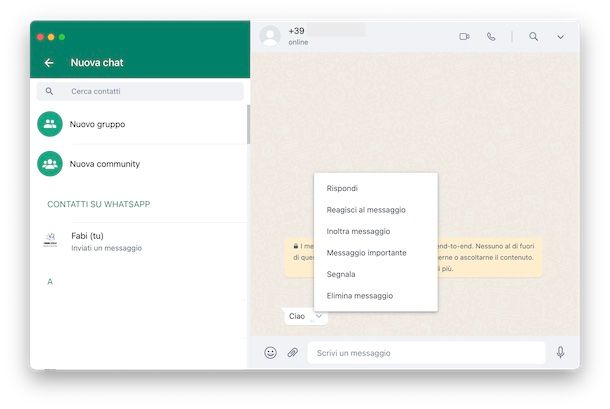Select the Fabi (tu) contact

point(140,241)
